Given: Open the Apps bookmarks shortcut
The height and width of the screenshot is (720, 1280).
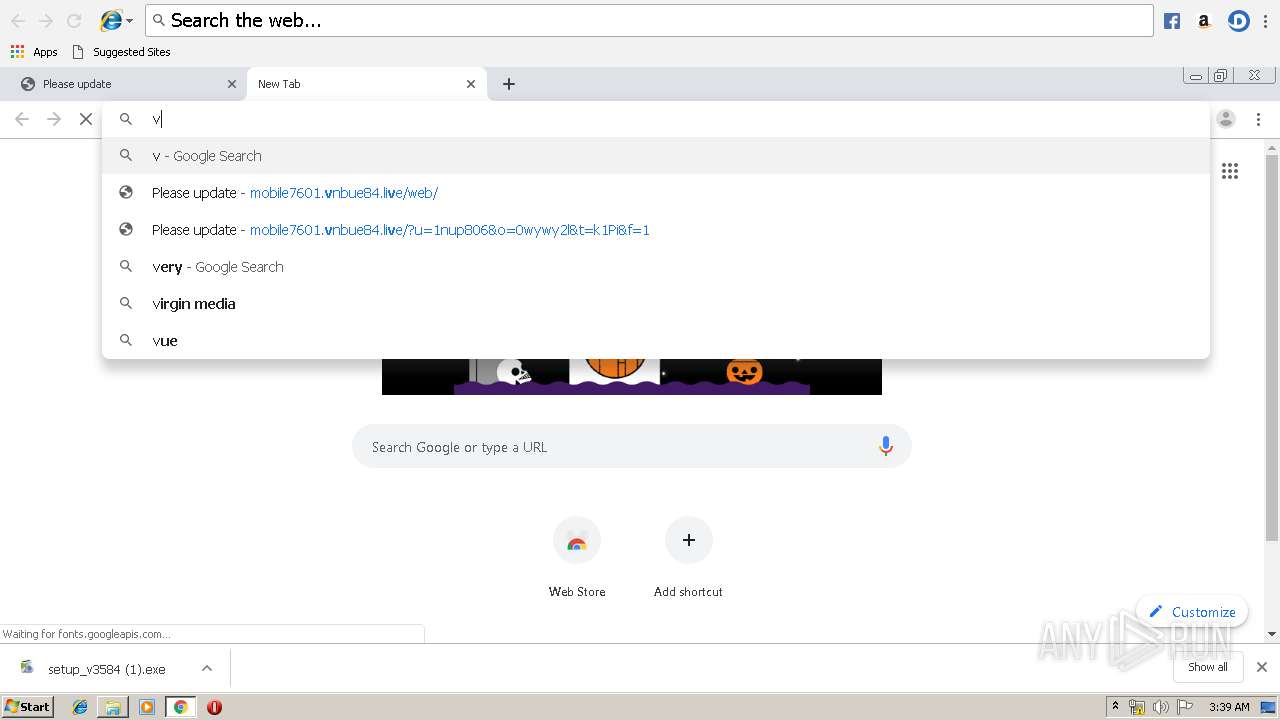Looking at the screenshot, I should click(x=34, y=52).
